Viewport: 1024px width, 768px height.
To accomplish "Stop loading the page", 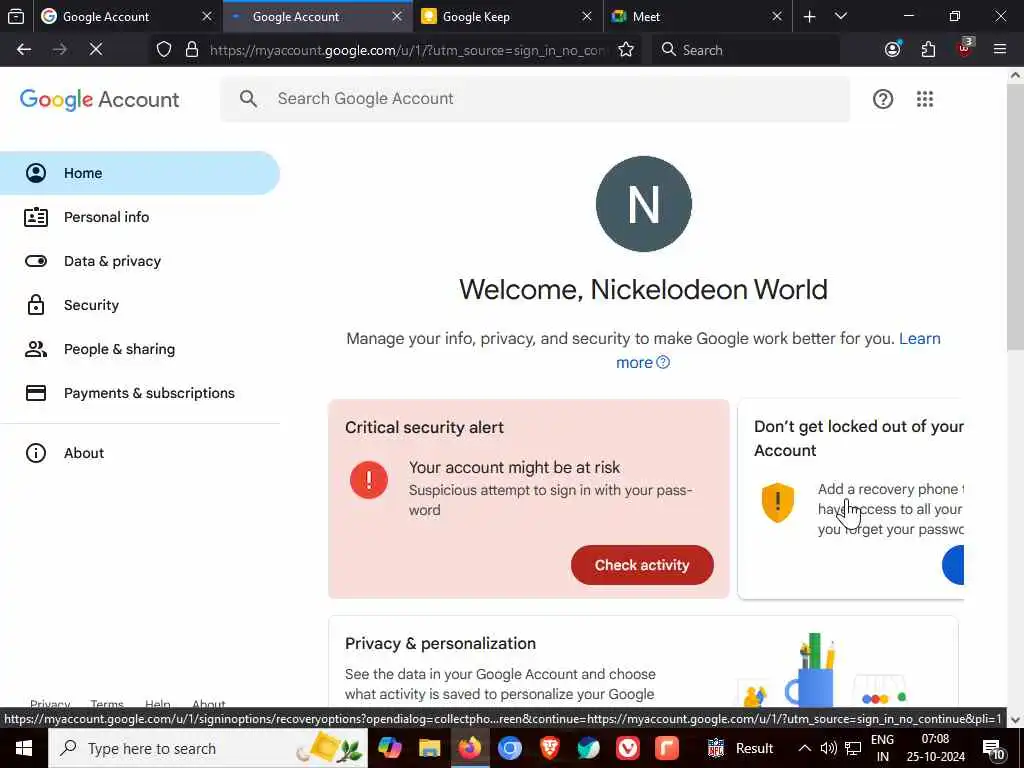I will click(x=96, y=50).
